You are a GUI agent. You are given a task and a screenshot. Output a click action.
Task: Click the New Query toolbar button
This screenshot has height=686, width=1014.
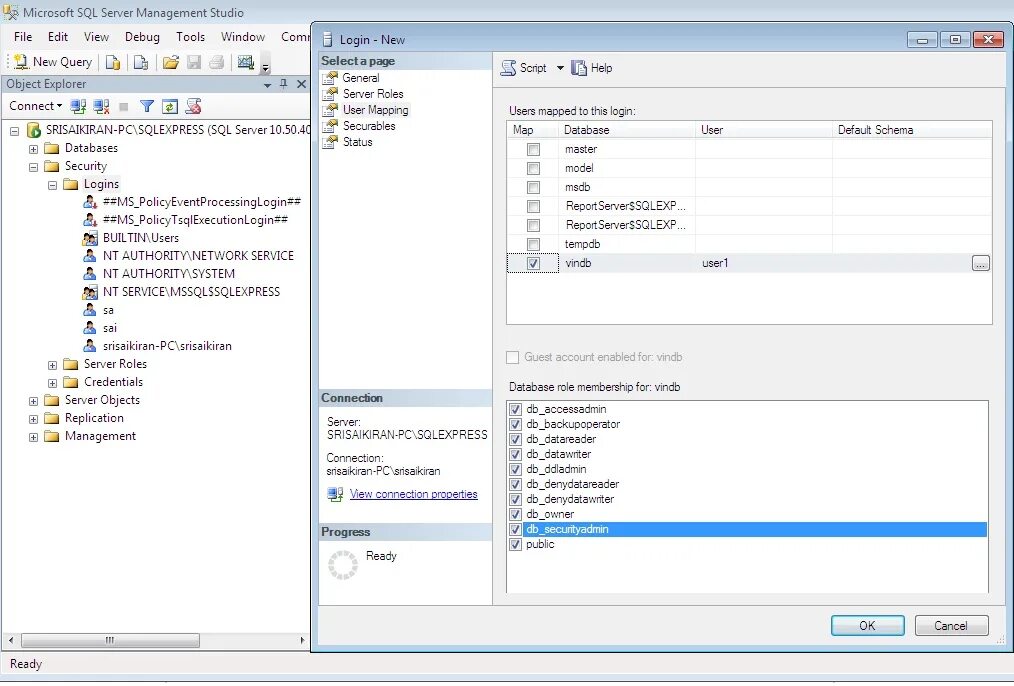53,62
